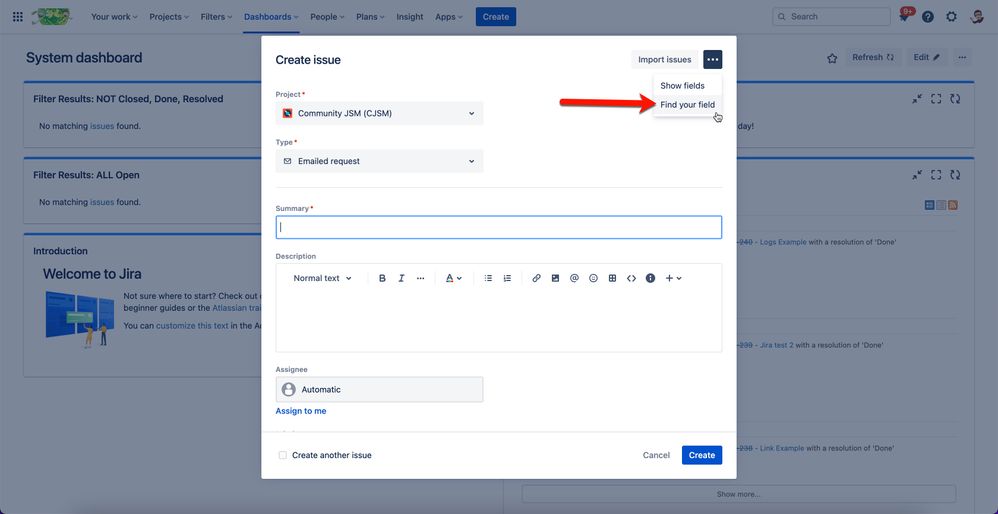This screenshot has height=514, width=998.
Task: Open the Jira test 2 issue link
Action: (777, 345)
